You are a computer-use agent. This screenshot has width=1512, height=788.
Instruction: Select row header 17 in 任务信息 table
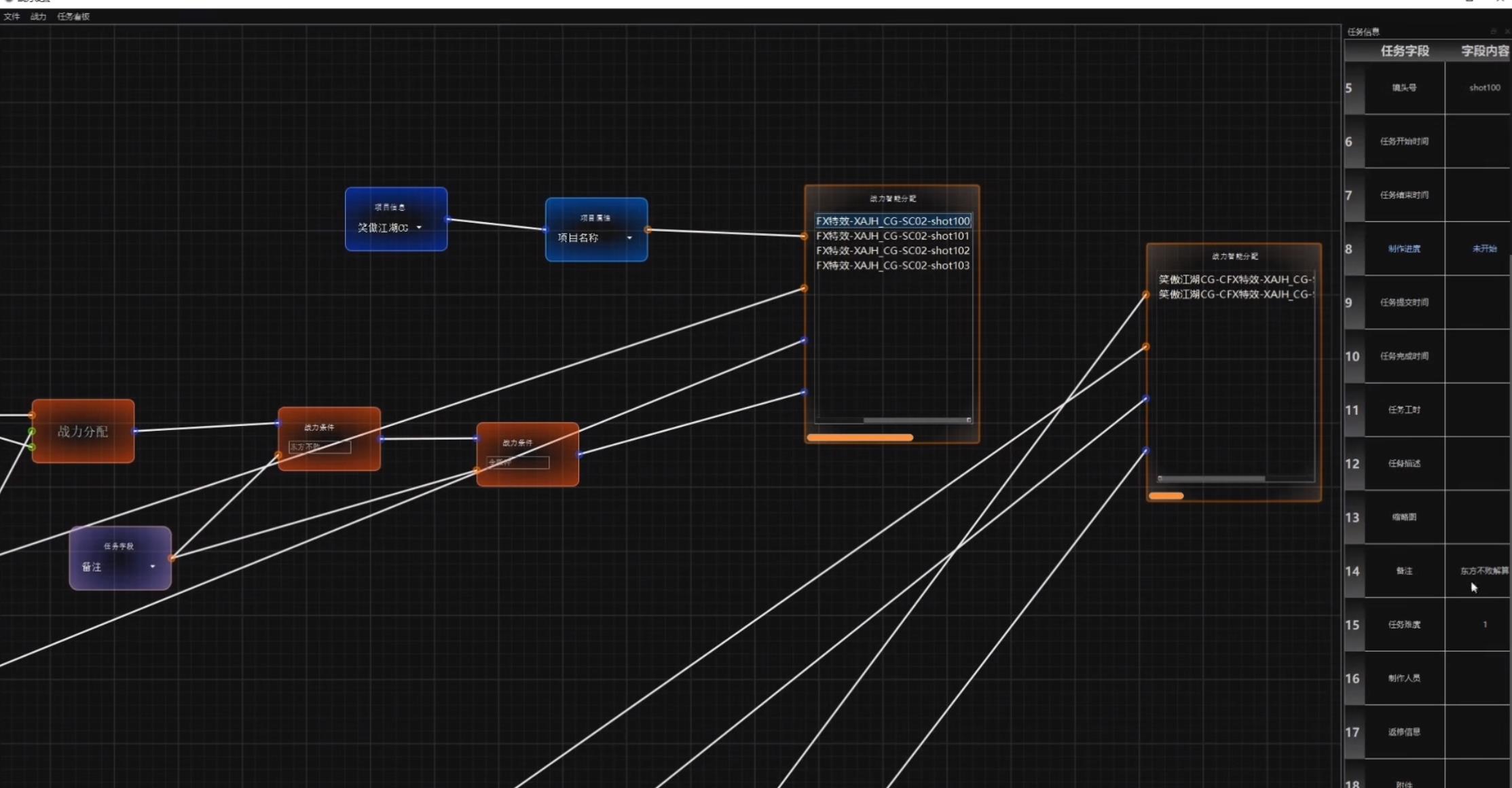pos(1354,732)
